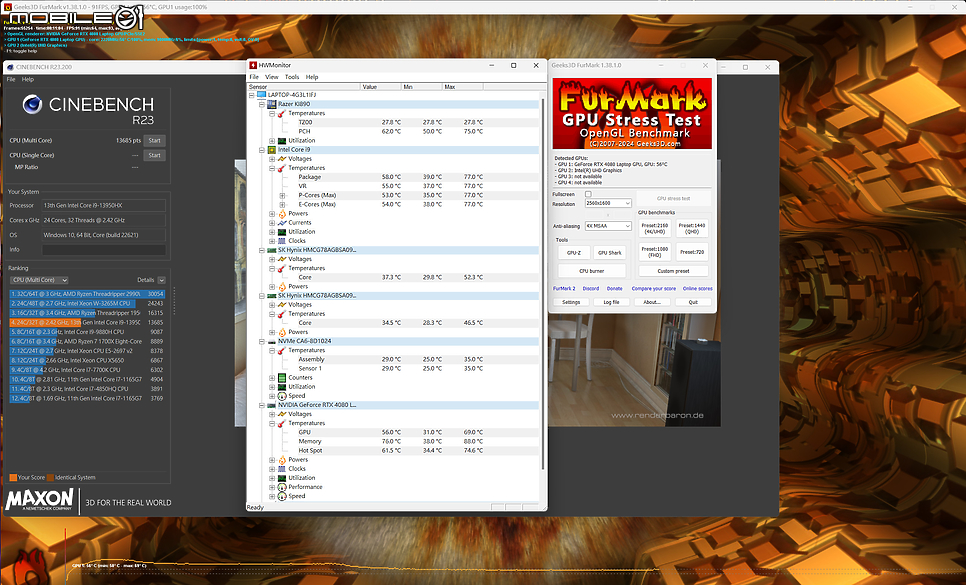Image resolution: width=966 pixels, height=585 pixels.
Task: Open the FurMark Resolution dropdown
Action: coord(608,203)
